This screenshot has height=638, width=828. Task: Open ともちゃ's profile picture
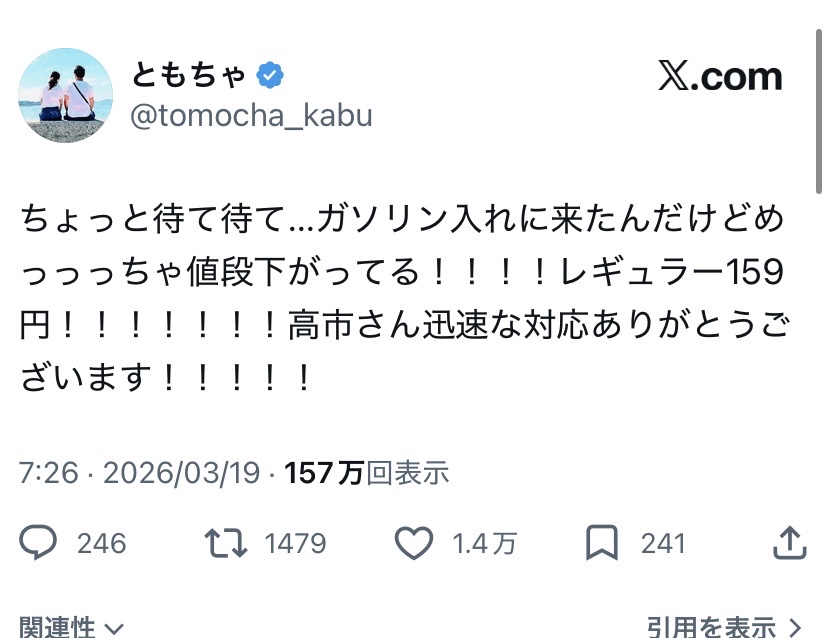click(x=65, y=97)
